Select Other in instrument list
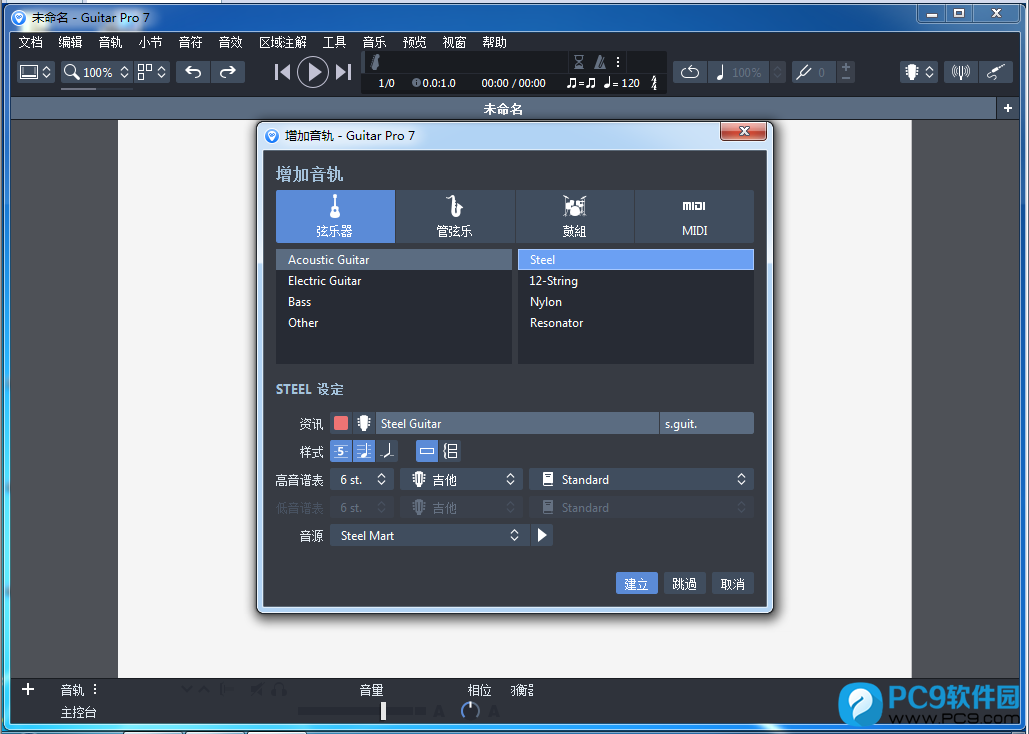Screen dimensions: 1029x734 pos(394,322)
